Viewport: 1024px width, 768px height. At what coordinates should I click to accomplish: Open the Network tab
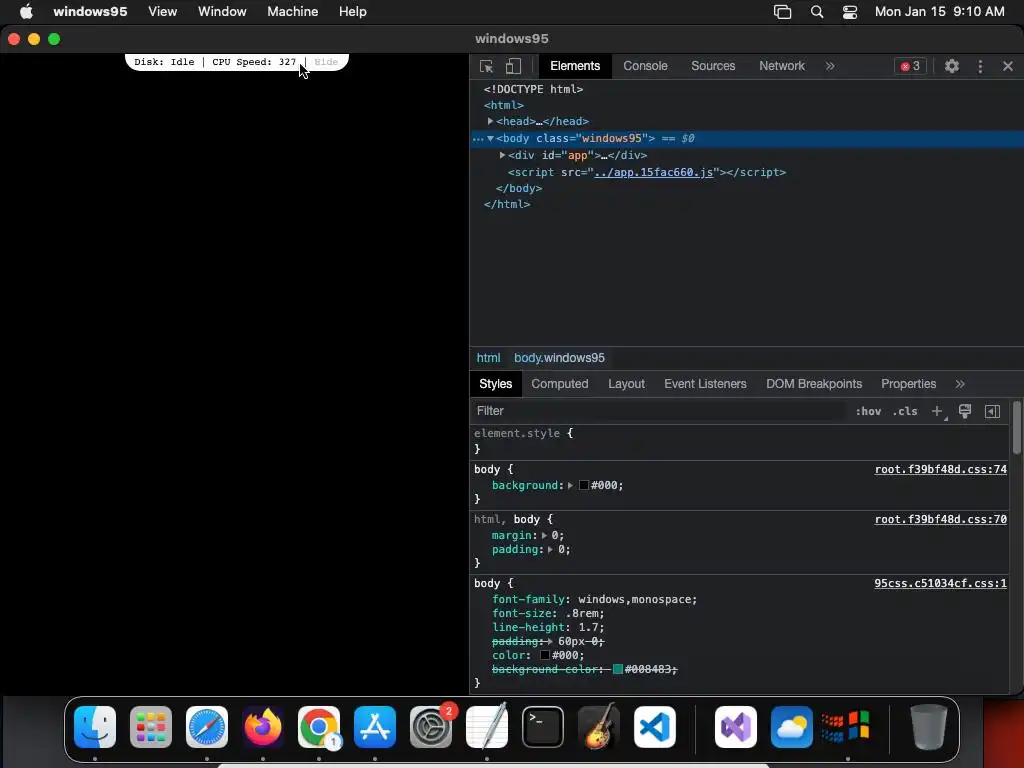click(781, 66)
